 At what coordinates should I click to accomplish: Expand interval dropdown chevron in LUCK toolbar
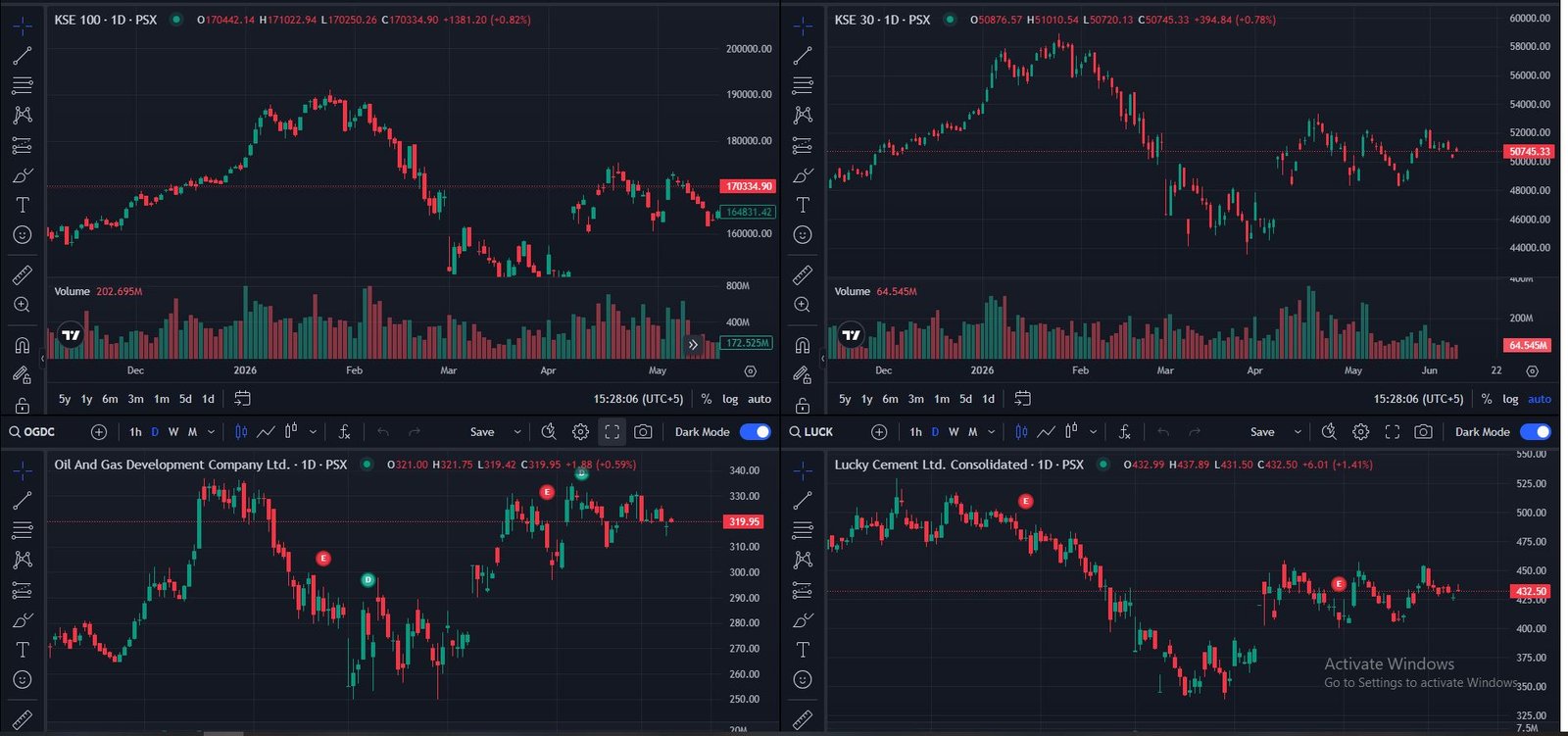click(x=991, y=431)
